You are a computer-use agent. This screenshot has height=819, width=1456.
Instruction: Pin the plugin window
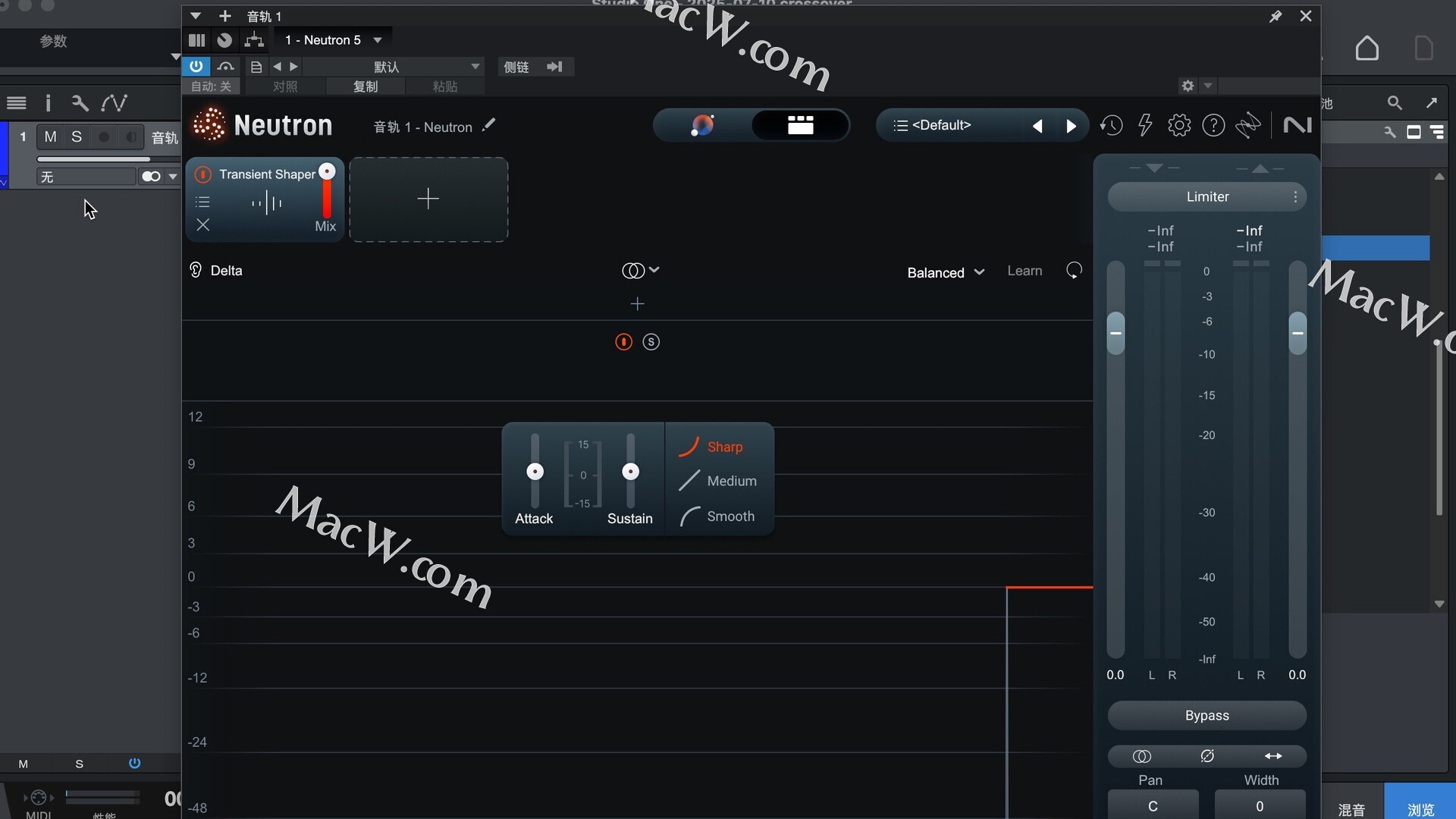pos(1276,16)
